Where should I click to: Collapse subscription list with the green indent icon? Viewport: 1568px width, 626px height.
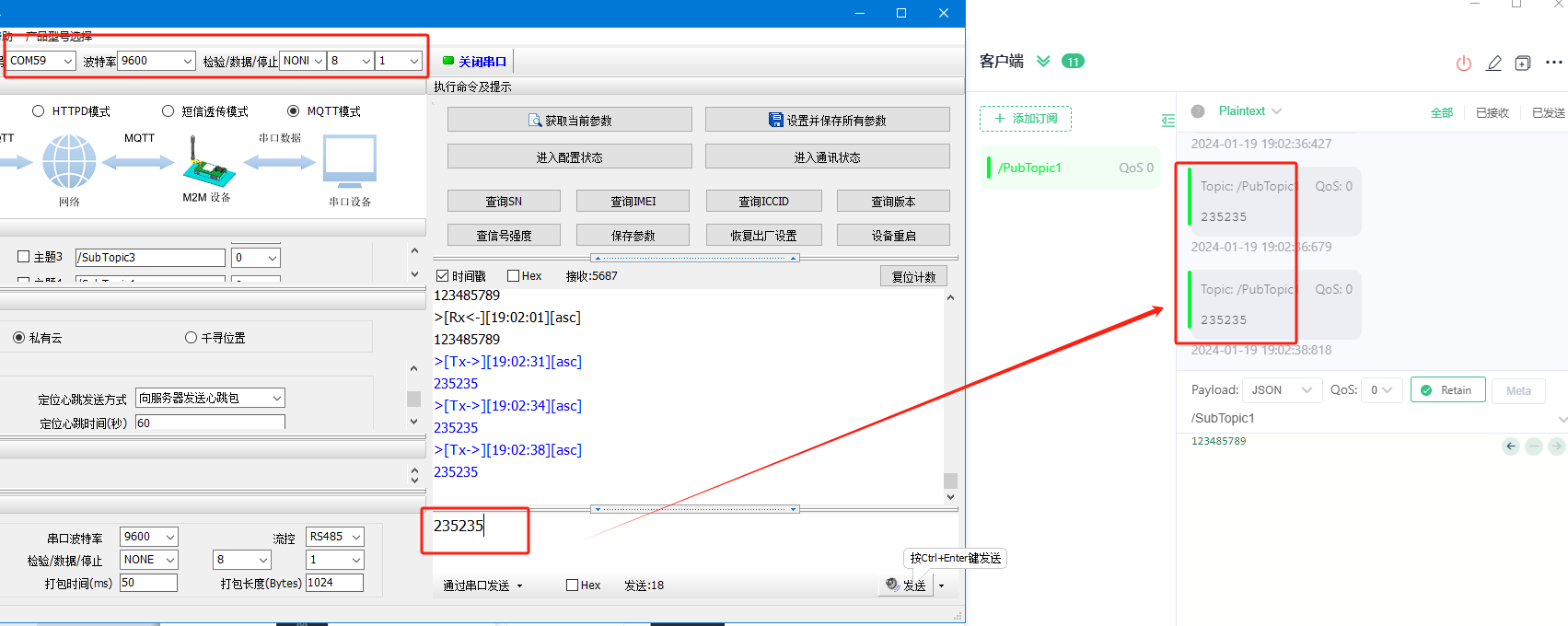pyautogui.click(x=1167, y=121)
